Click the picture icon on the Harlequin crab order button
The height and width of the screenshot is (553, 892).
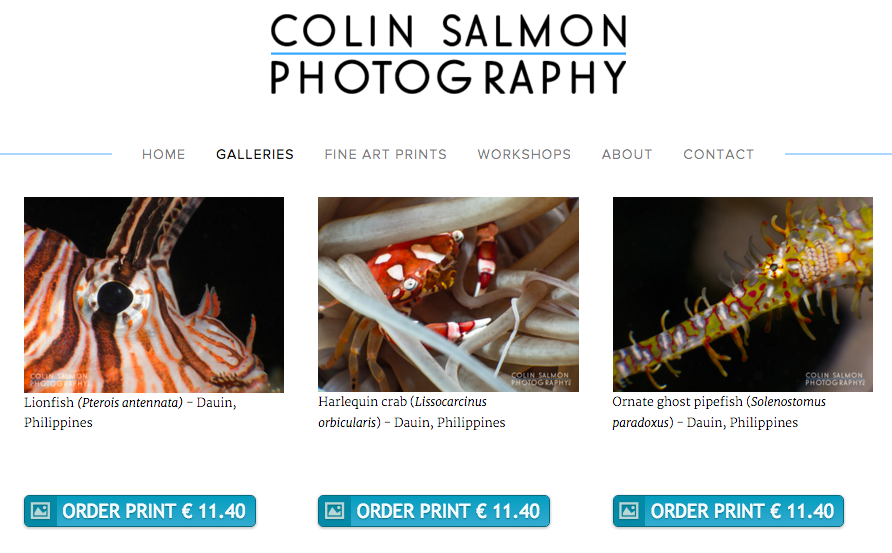coord(334,511)
